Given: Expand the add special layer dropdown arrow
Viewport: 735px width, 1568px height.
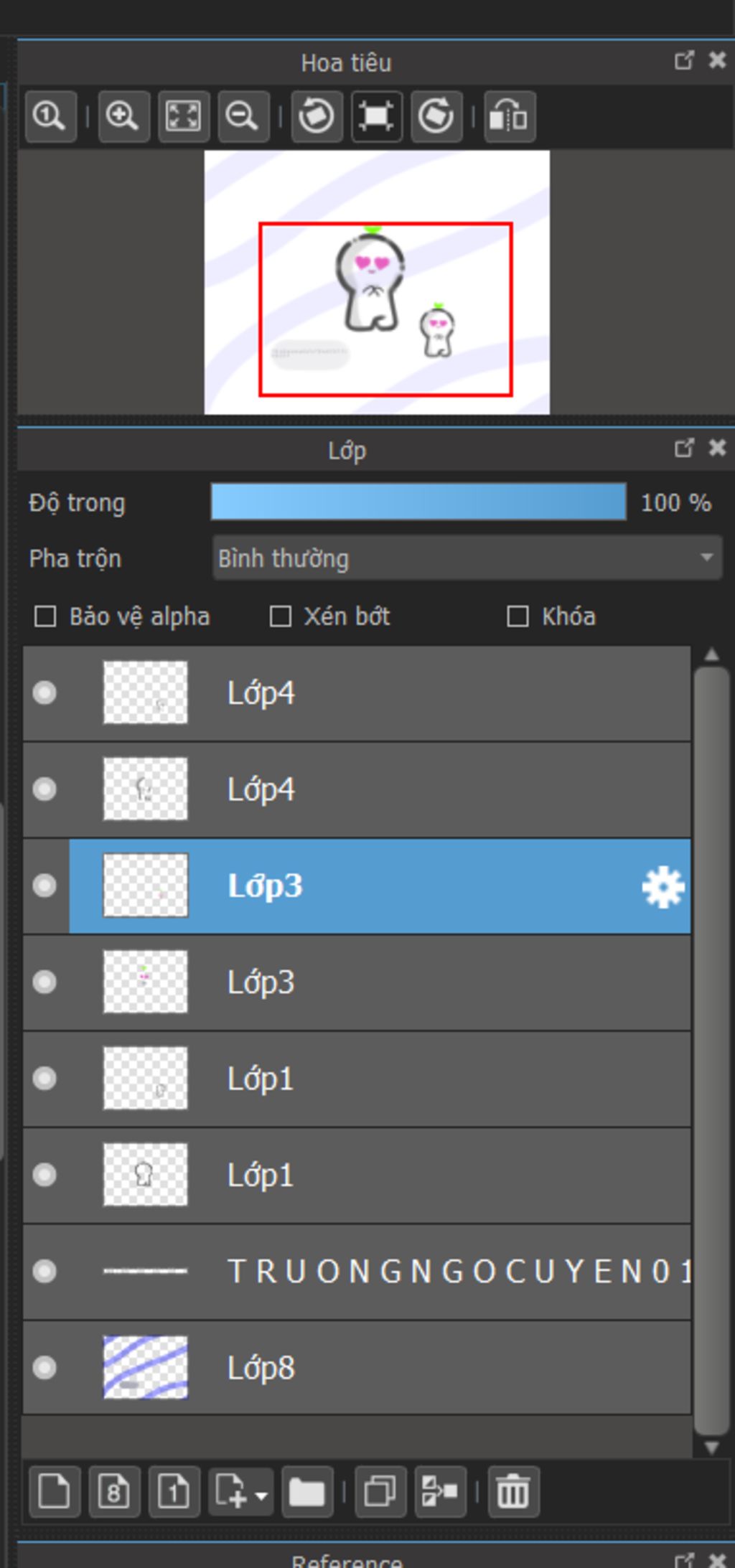Looking at the screenshot, I should (261, 1496).
